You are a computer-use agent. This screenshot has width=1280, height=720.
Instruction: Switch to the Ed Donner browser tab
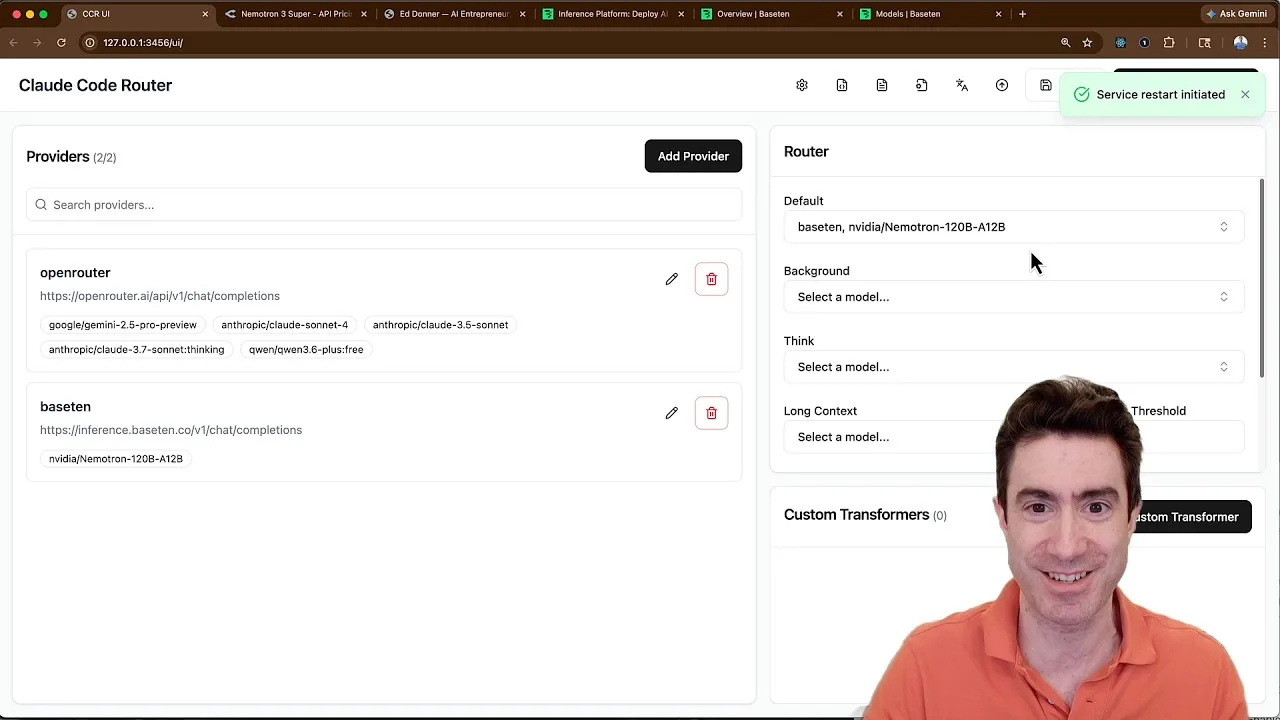click(x=454, y=14)
